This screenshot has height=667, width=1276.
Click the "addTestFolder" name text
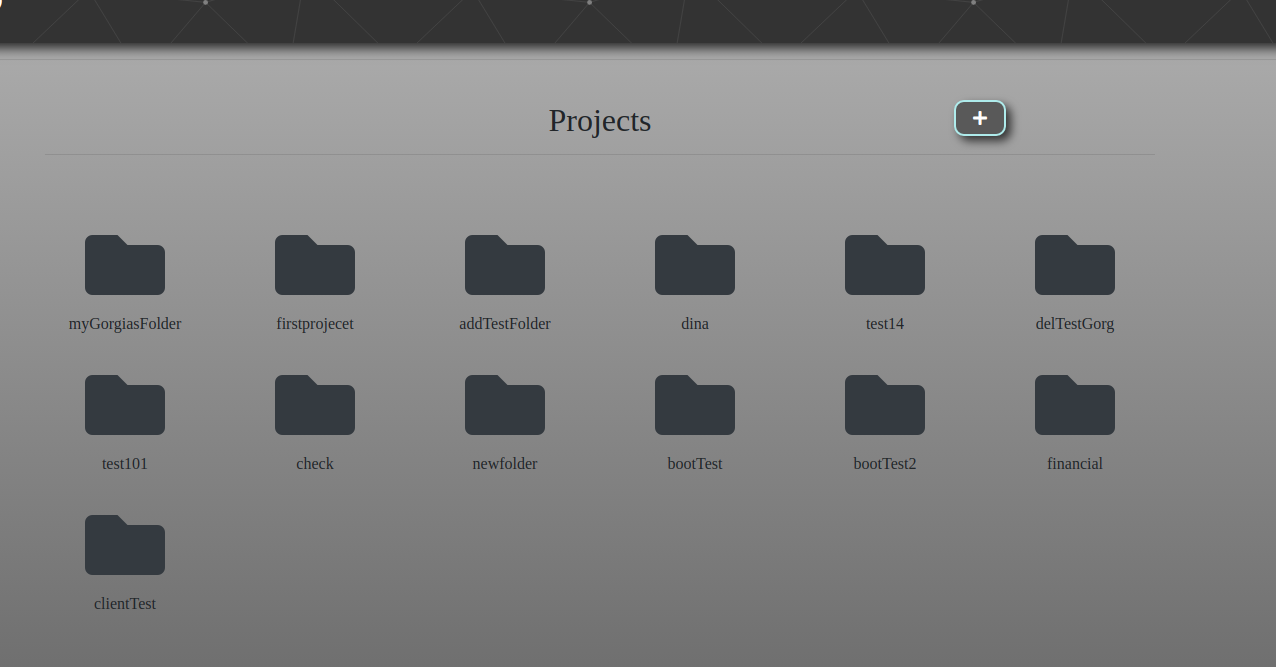tap(505, 324)
